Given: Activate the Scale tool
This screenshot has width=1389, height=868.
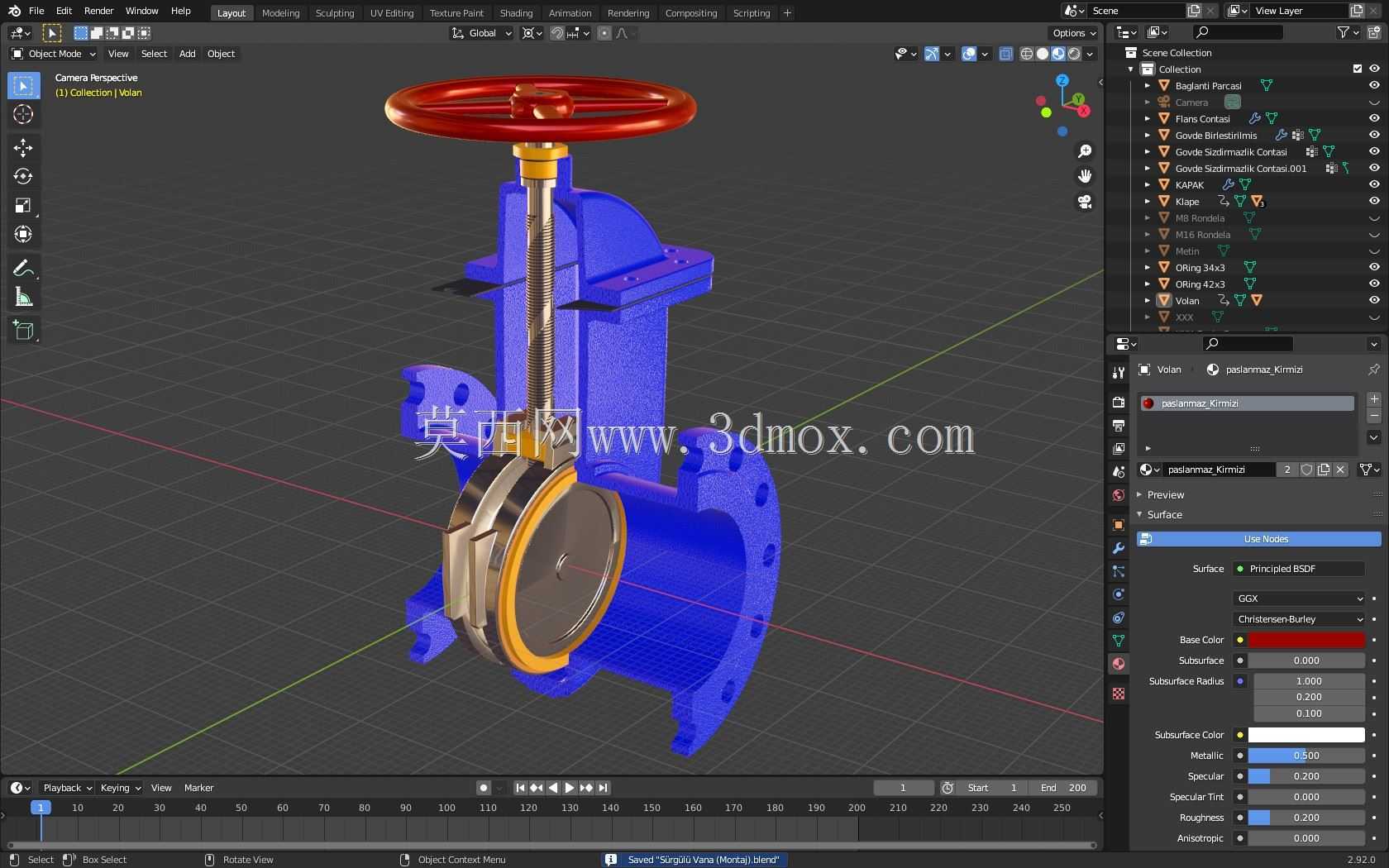Looking at the screenshot, I should pos(23,205).
